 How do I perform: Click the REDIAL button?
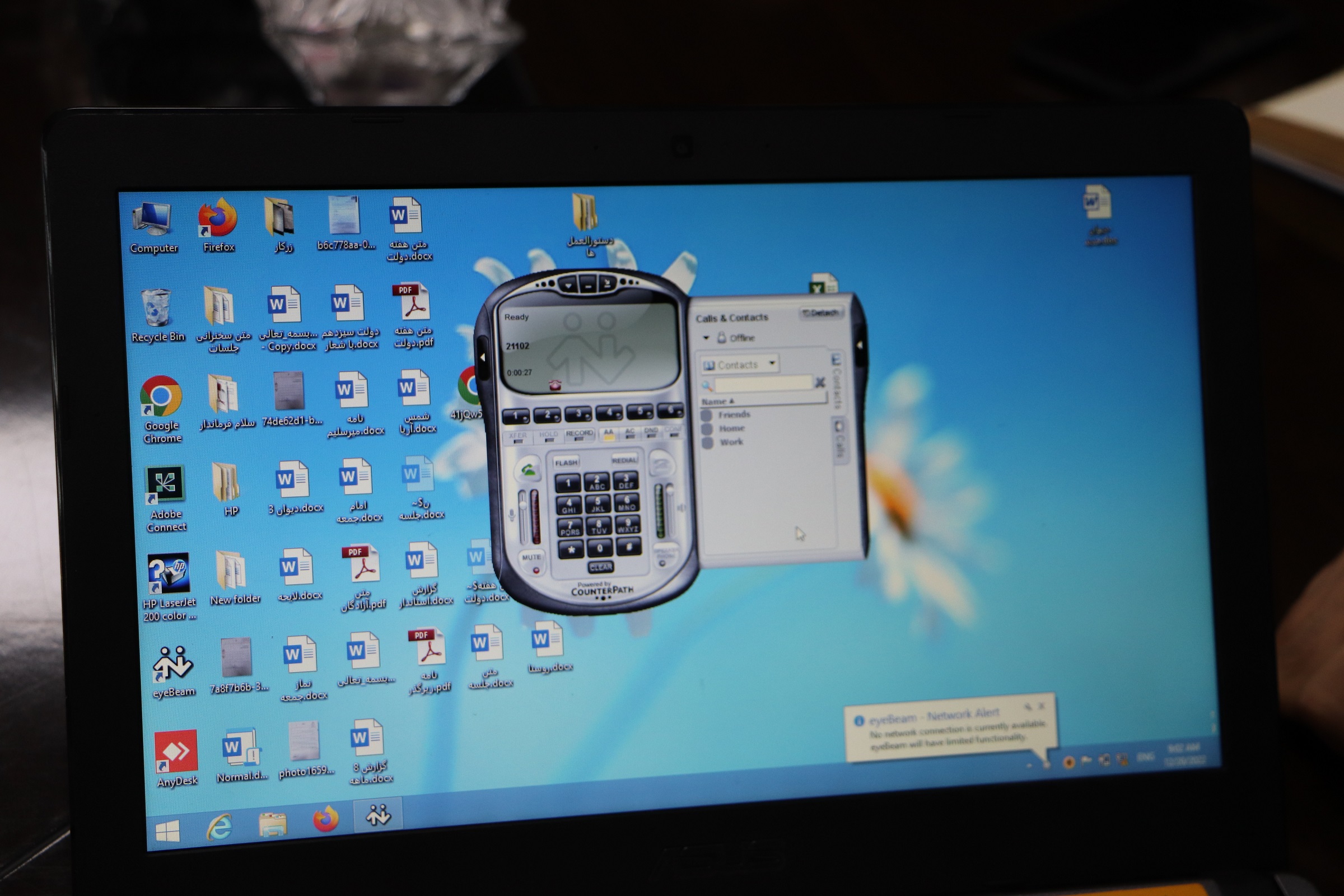[x=623, y=460]
